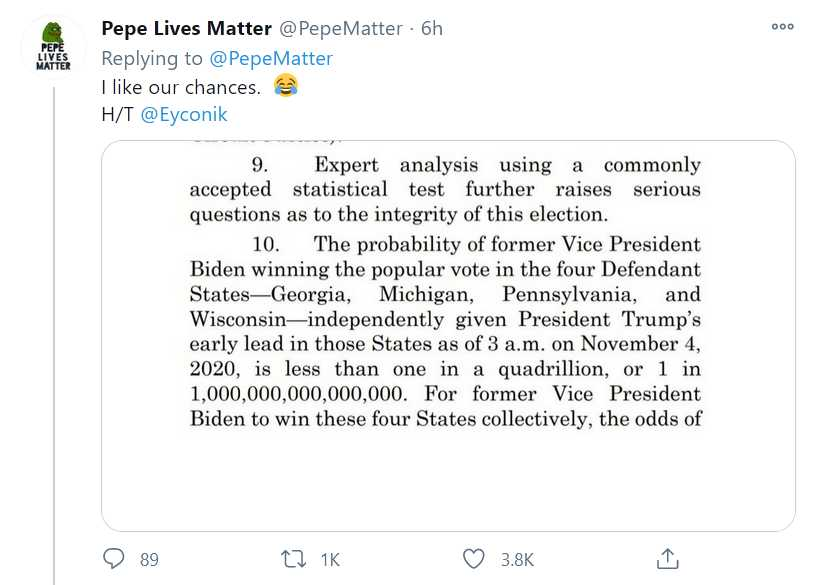Open the Pepe Lives Matter profile avatar
Image resolution: width=816 pixels, height=585 pixels.
[x=53, y=46]
